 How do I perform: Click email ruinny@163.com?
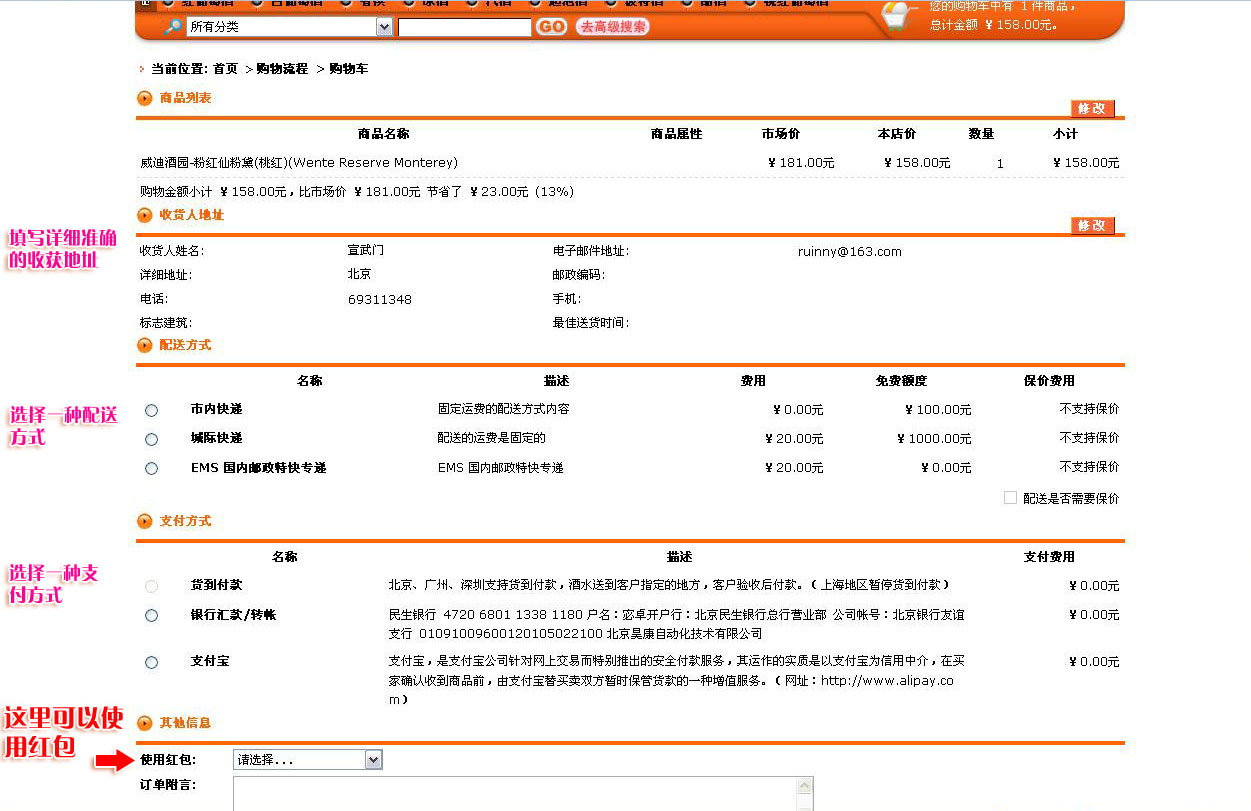tap(850, 252)
